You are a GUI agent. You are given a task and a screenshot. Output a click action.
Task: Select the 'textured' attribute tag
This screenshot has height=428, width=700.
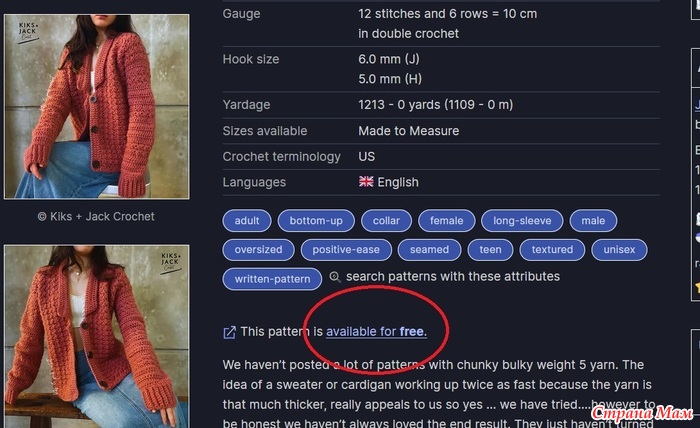[x=552, y=250]
